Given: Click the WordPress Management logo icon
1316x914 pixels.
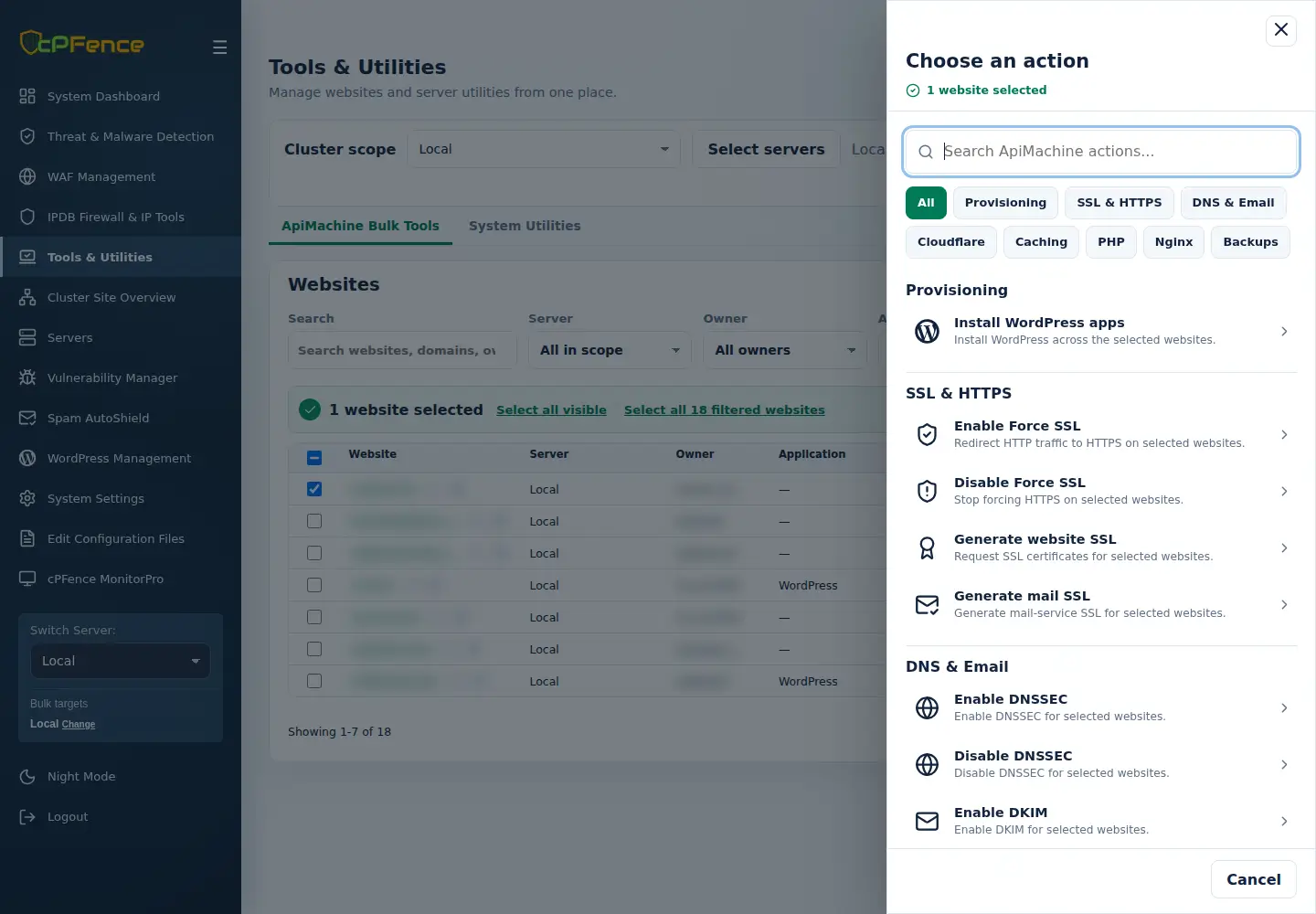Looking at the screenshot, I should (x=27, y=458).
